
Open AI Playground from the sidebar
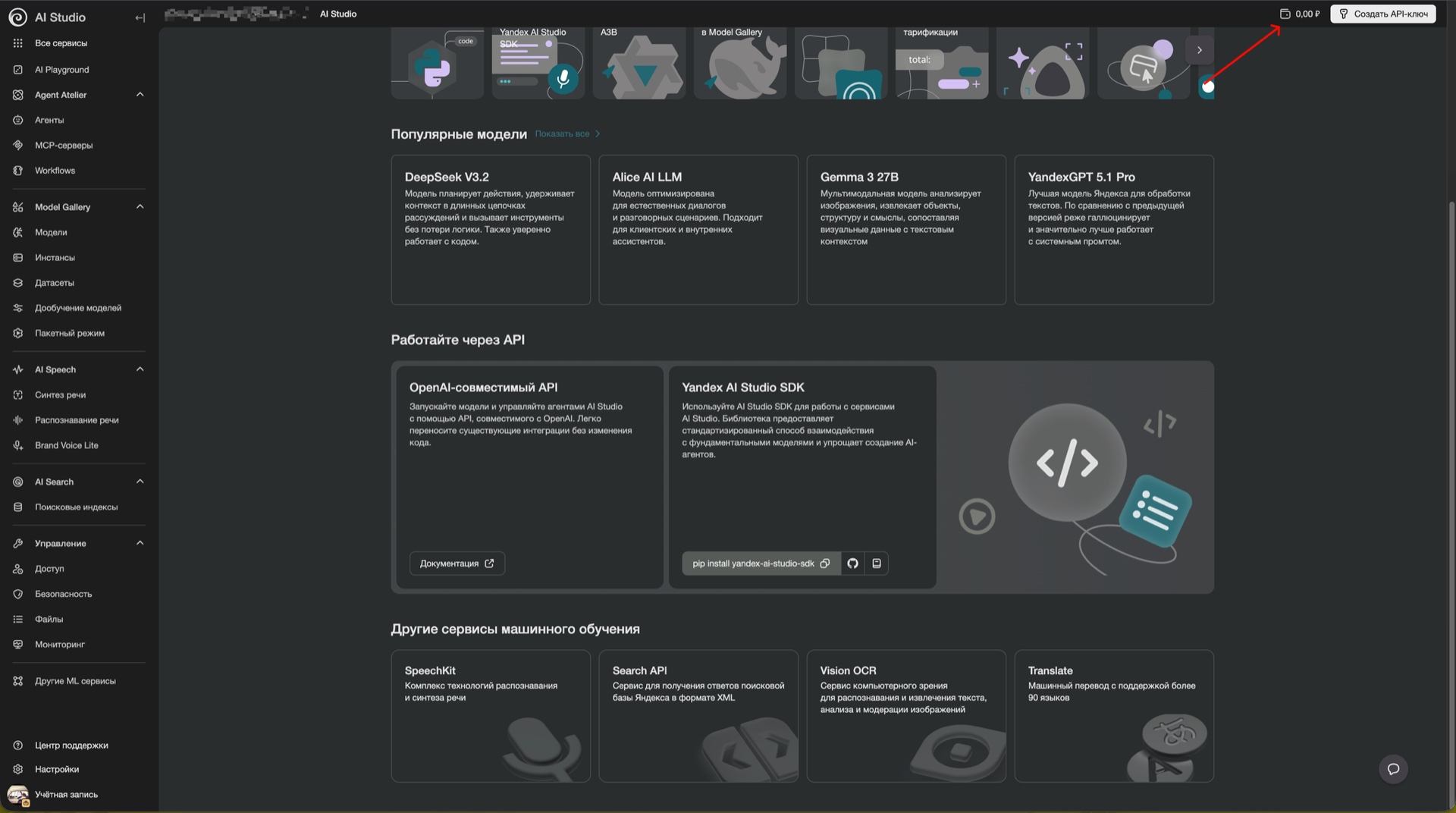coord(61,70)
